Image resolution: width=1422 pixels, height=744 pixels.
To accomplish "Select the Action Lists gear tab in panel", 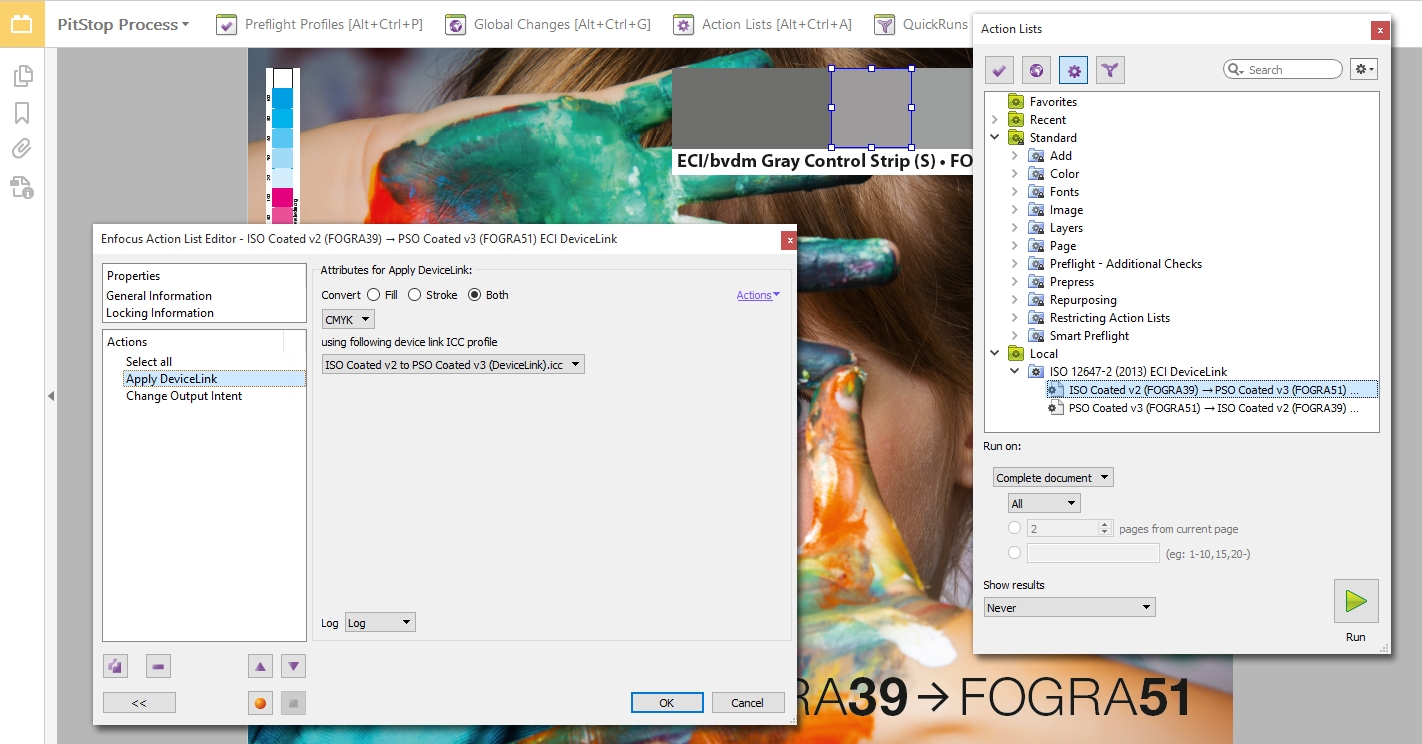I will click(1074, 70).
